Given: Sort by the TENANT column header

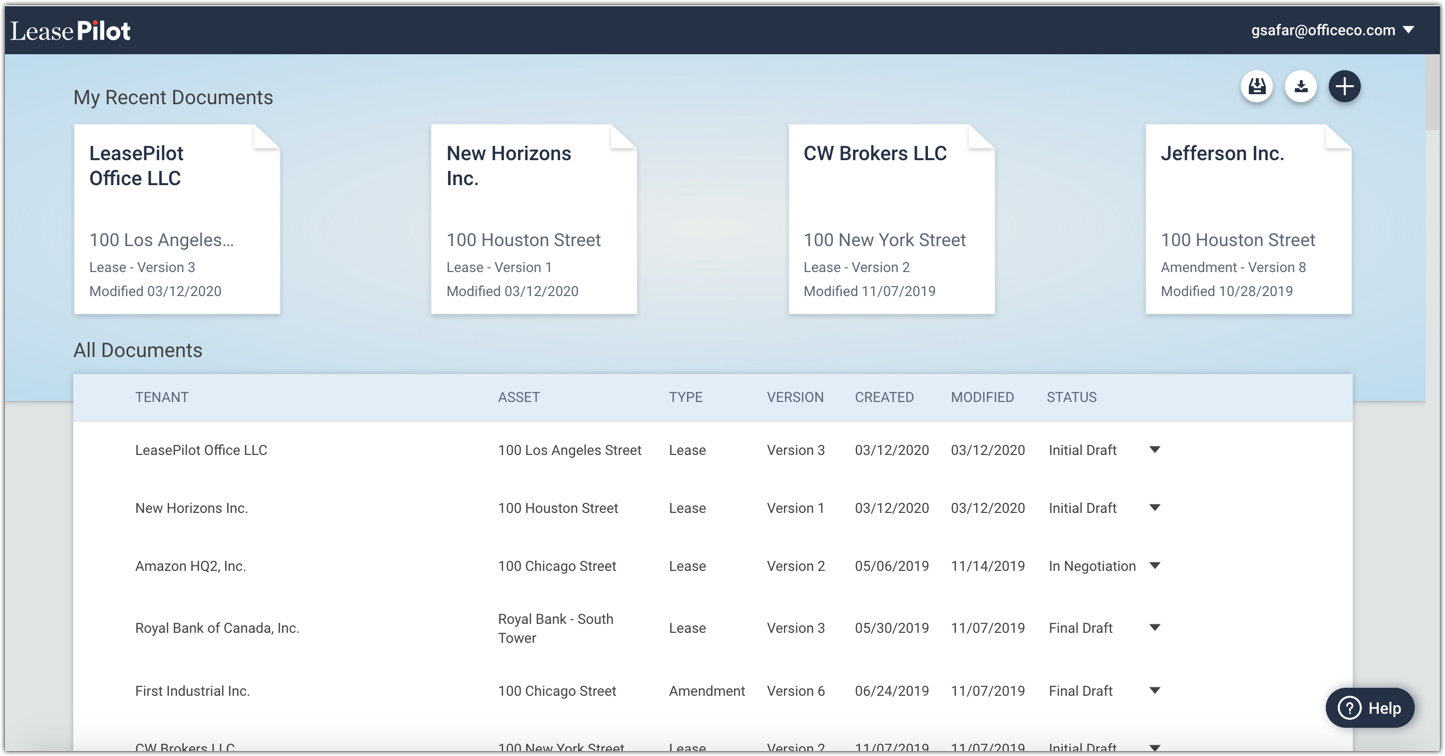Looking at the screenshot, I should point(162,397).
